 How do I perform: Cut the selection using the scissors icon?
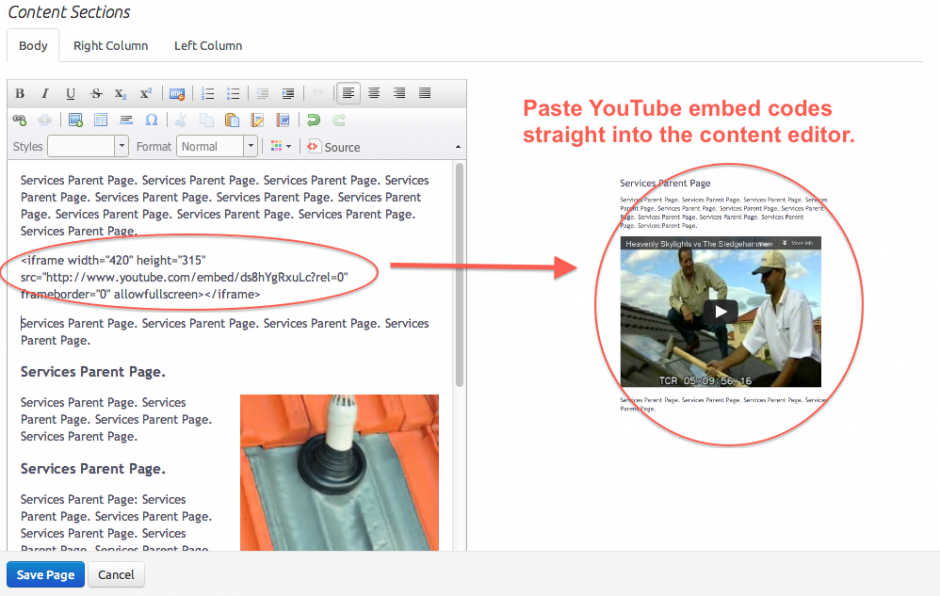[180, 121]
